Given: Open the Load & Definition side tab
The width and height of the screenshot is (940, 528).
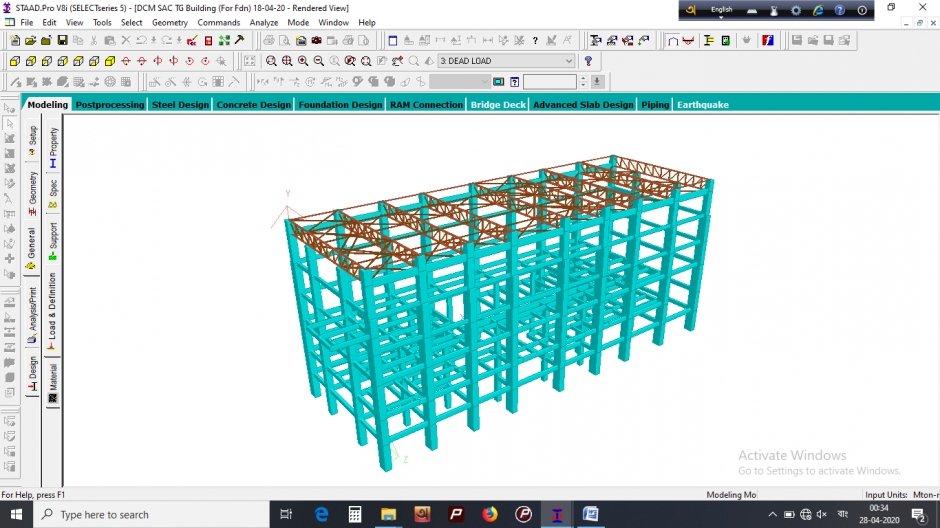Looking at the screenshot, I should [x=53, y=310].
